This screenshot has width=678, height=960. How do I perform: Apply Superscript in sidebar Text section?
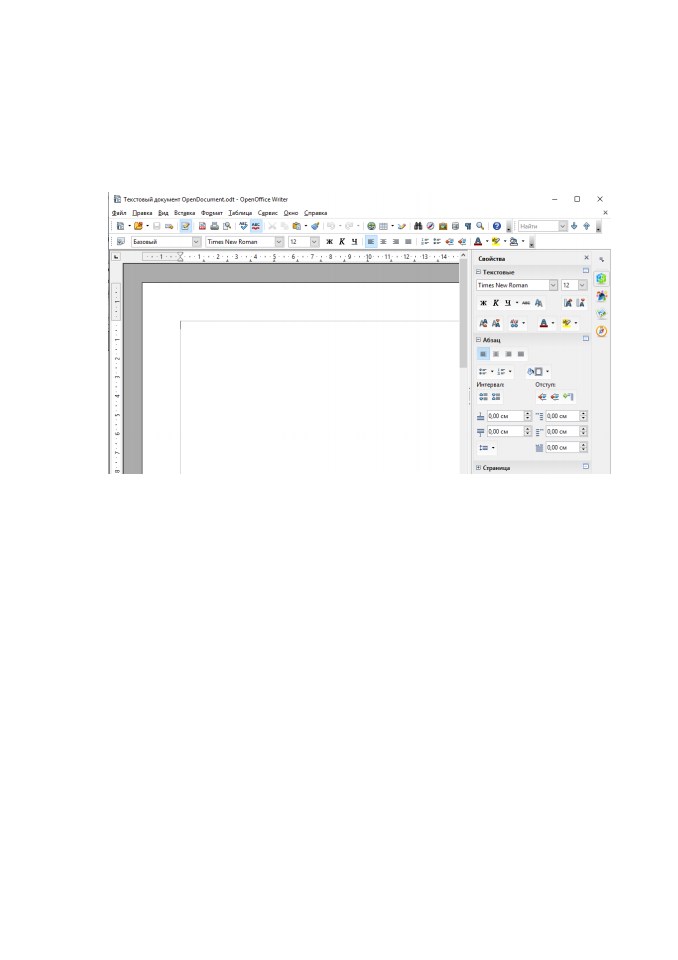click(x=483, y=323)
